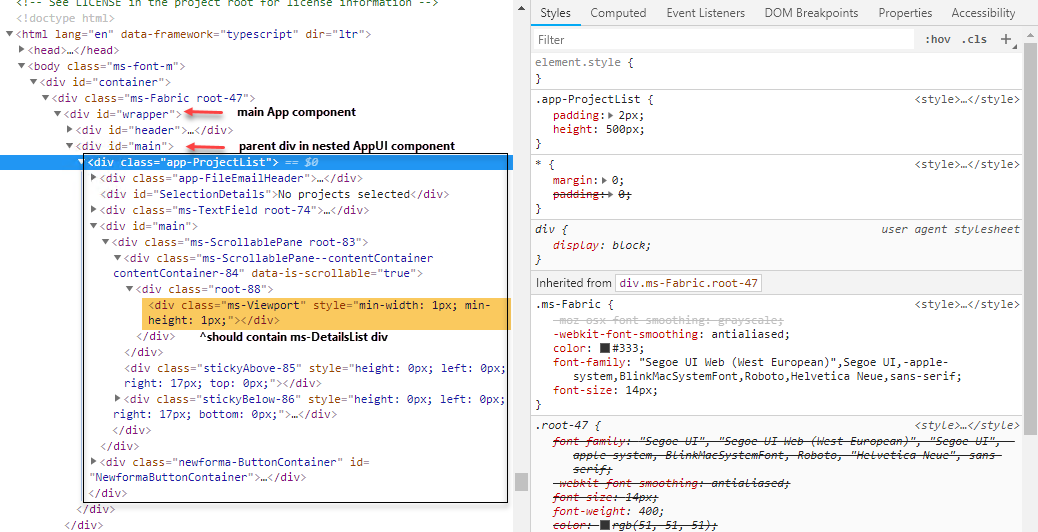Collapse the body ms-font-m node
Viewport: 1038px width, 532px height.
click(23, 66)
